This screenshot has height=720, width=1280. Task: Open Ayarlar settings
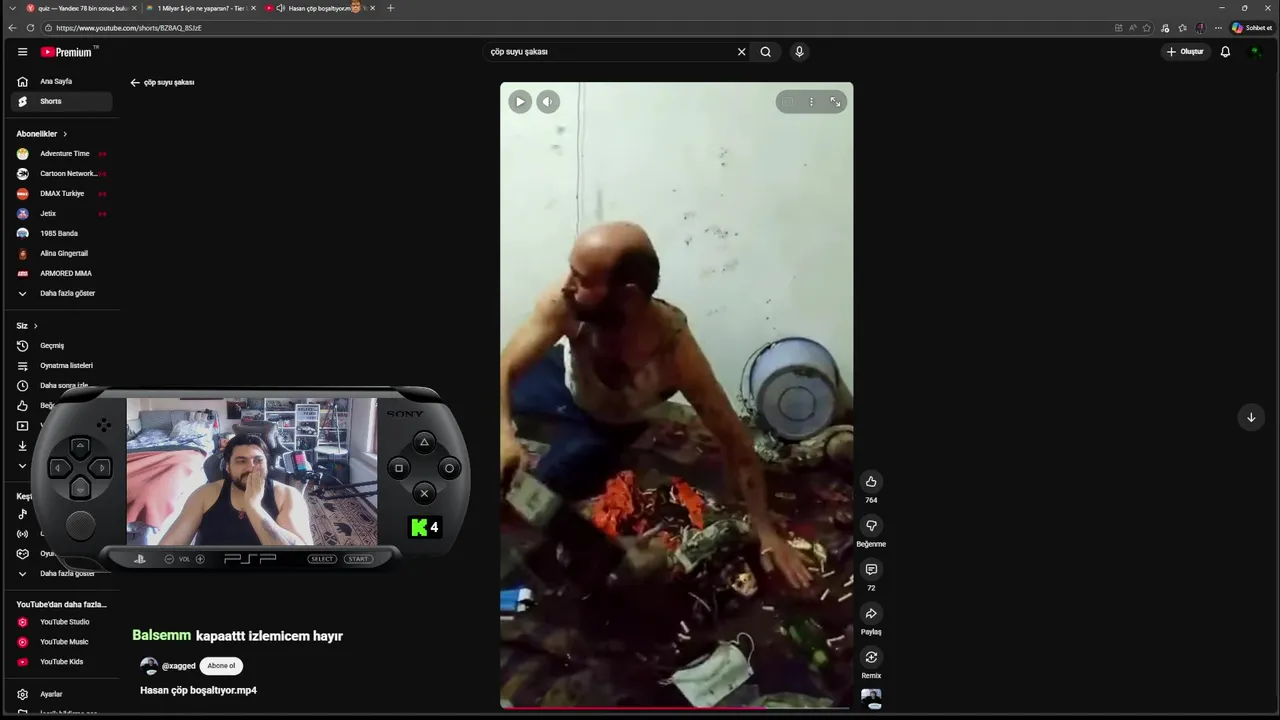click(62, 694)
